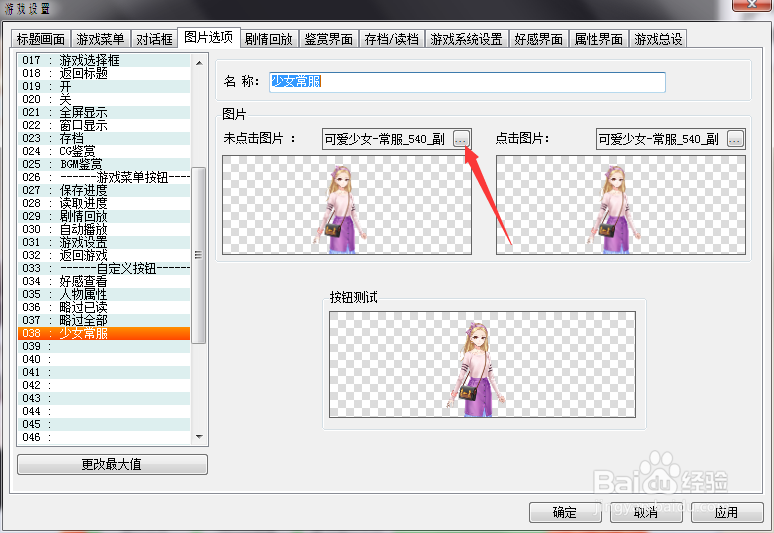
Task: Click the 未点击图片 preview thumbnail
Action: [x=347, y=205]
